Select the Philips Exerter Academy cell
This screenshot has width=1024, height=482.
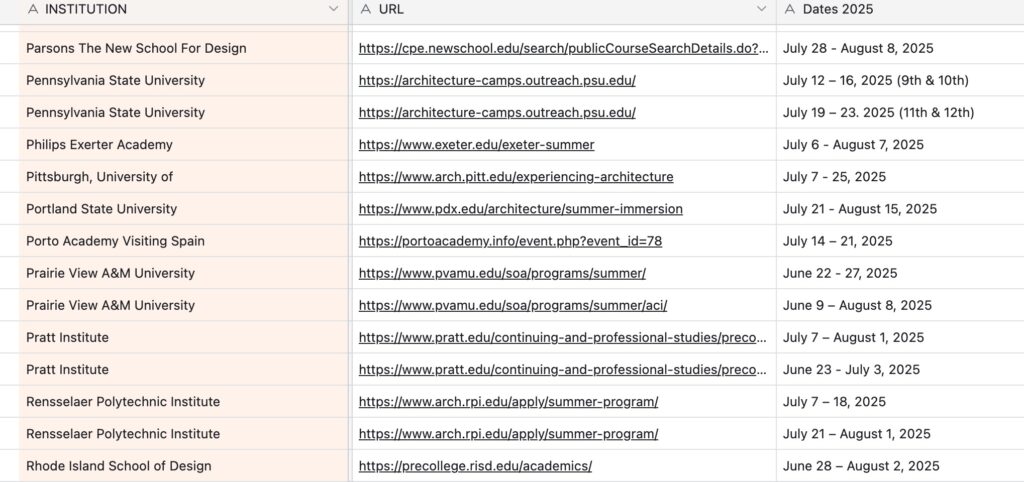coord(184,144)
